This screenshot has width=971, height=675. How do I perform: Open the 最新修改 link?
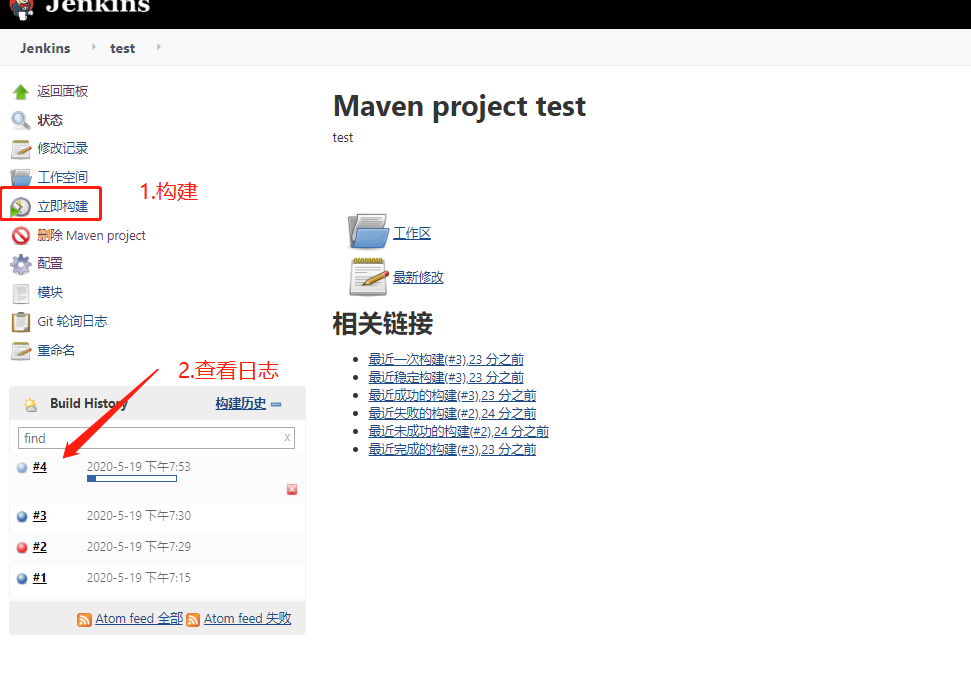[x=418, y=277]
